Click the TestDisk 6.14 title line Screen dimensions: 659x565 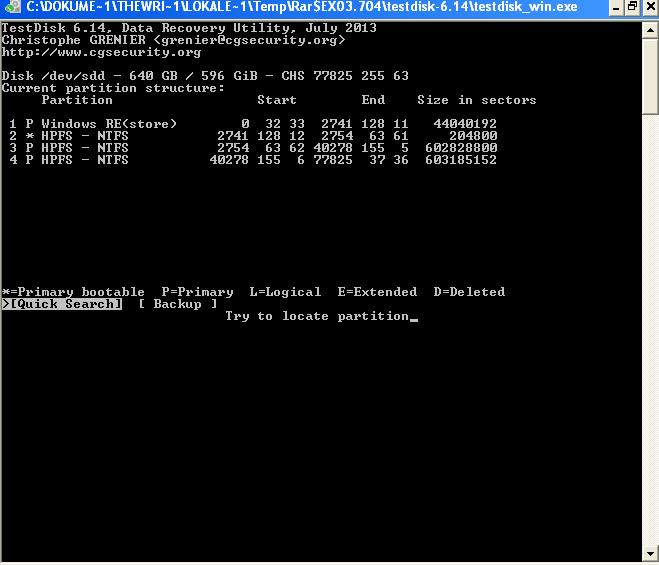coord(189,28)
